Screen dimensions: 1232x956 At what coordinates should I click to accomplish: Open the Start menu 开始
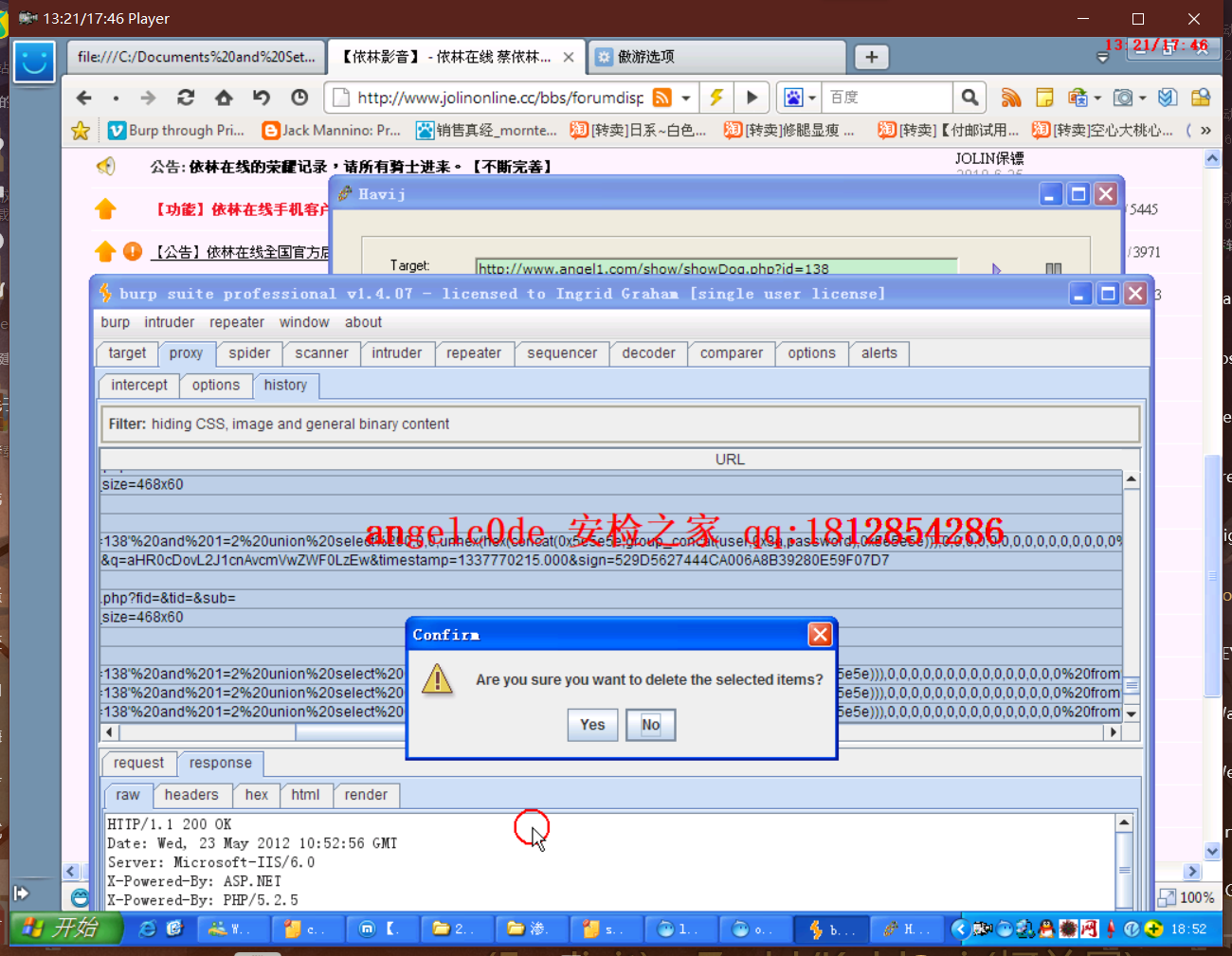tap(64, 928)
